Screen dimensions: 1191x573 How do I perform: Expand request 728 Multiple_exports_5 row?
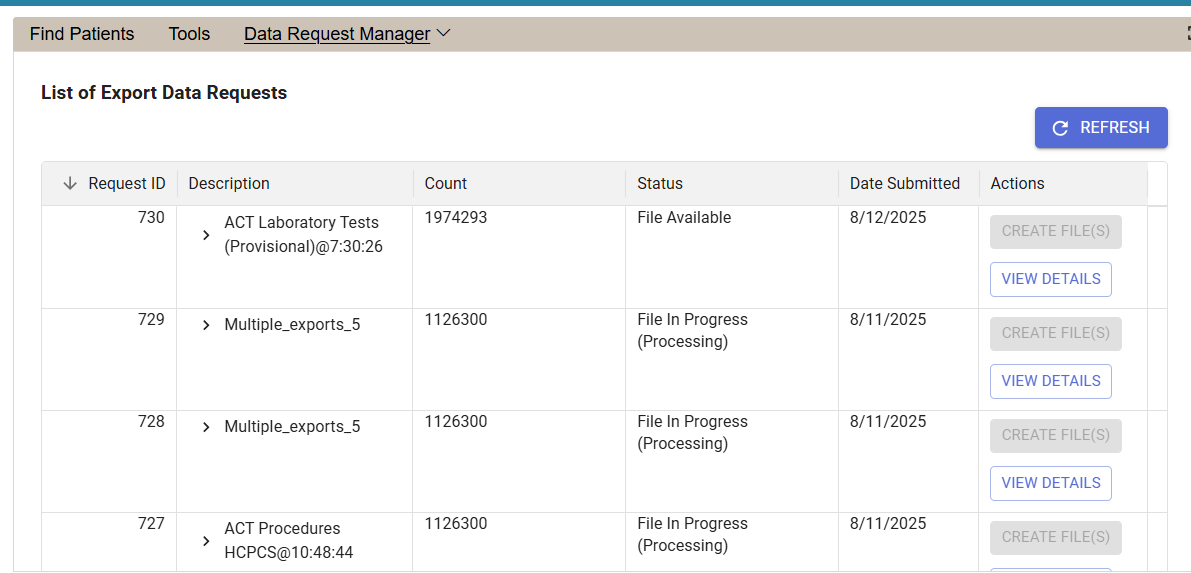coord(206,427)
